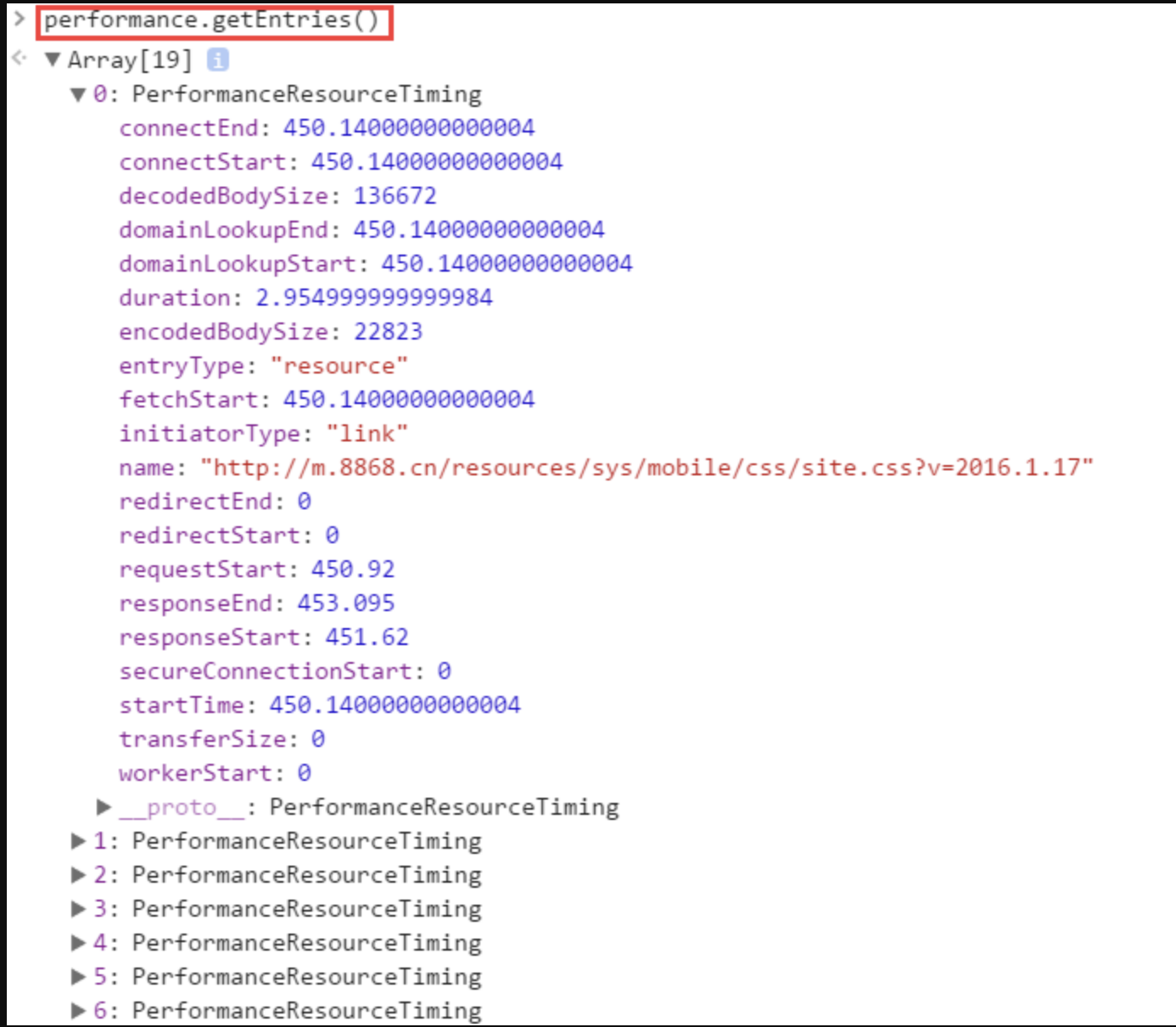Viewport: 1176px width, 1027px height.
Task: Select the decodedBodySize value 136672
Action: pyautogui.click(x=395, y=196)
